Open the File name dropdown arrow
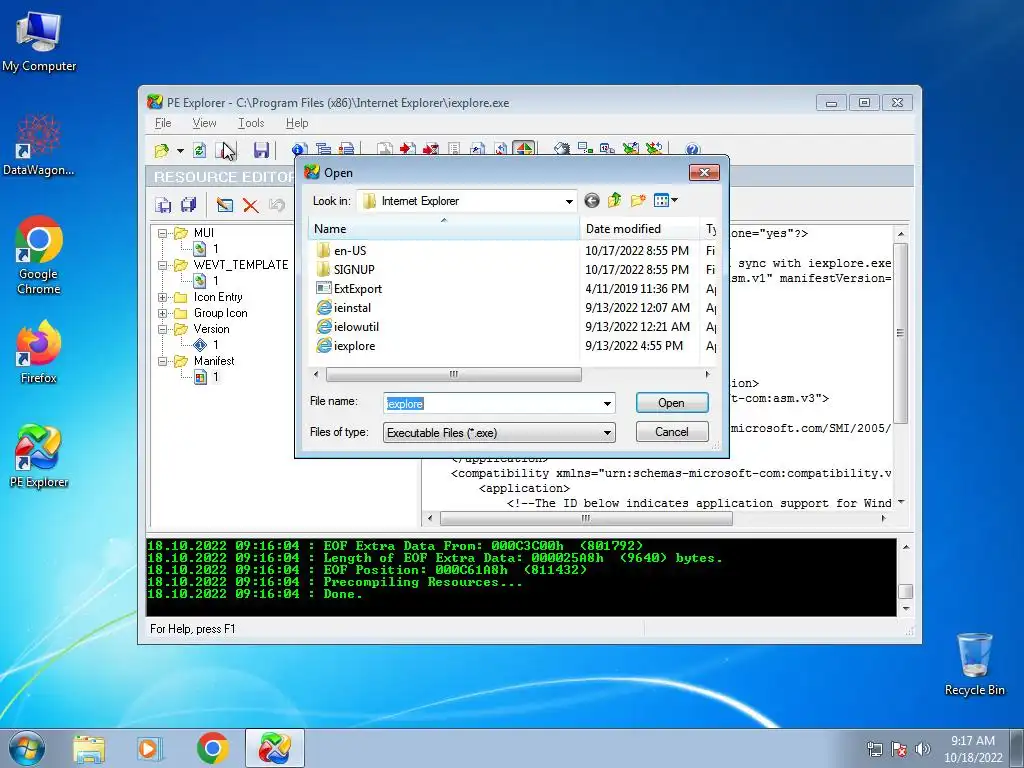 pyautogui.click(x=607, y=404)
